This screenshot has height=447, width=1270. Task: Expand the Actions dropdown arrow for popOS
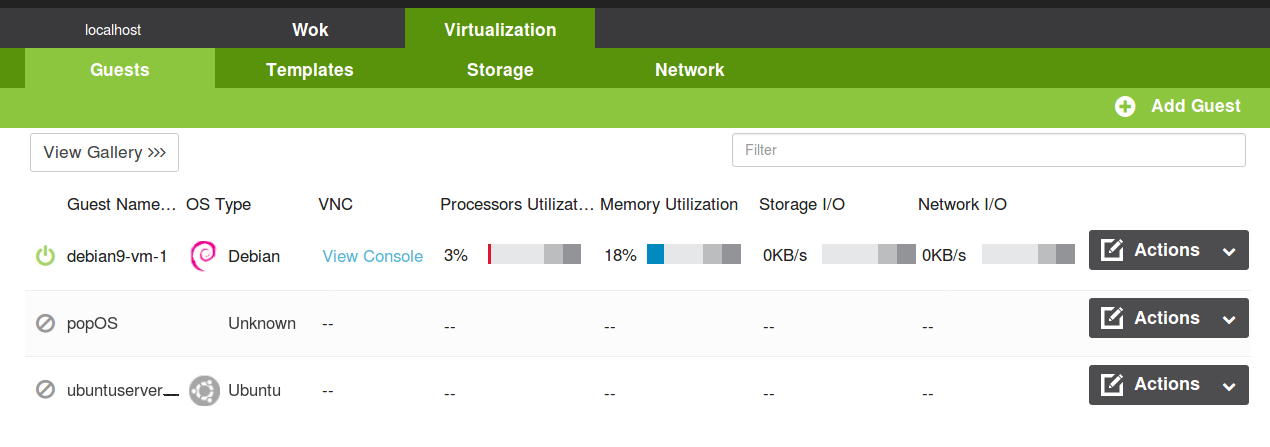pos(1229,320)
